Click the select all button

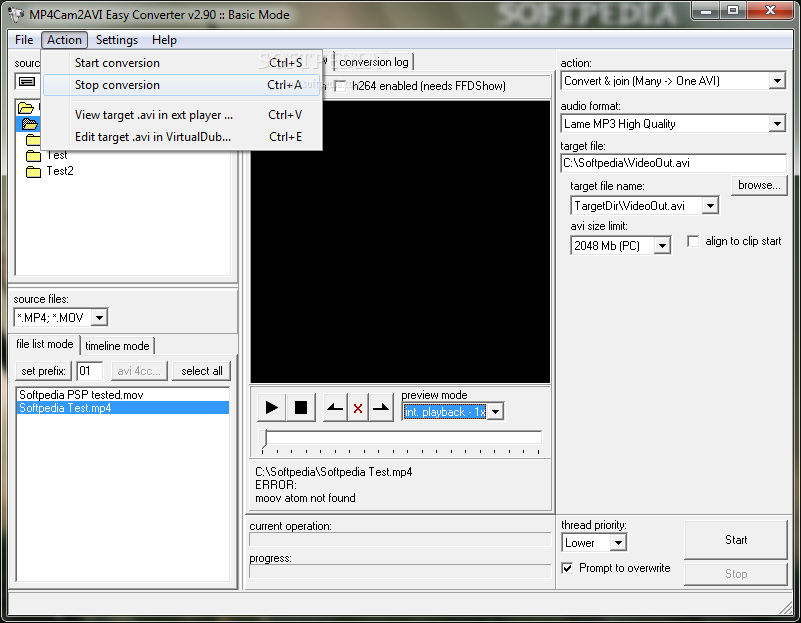coord(202,371)
